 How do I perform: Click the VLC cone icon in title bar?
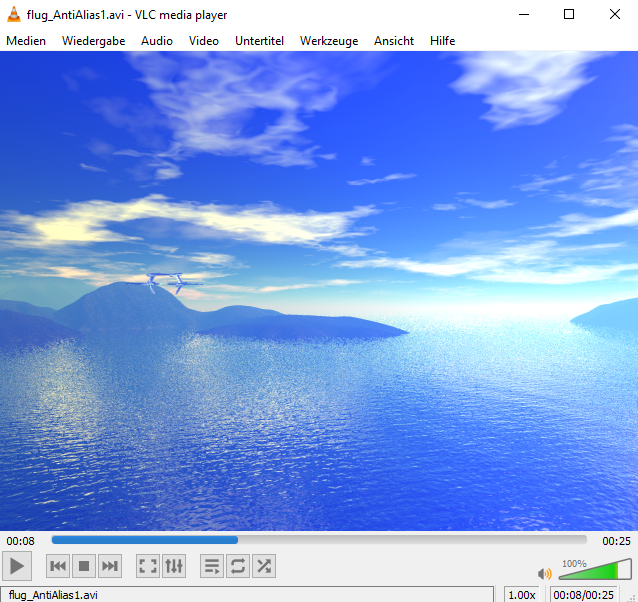(14, 14)
